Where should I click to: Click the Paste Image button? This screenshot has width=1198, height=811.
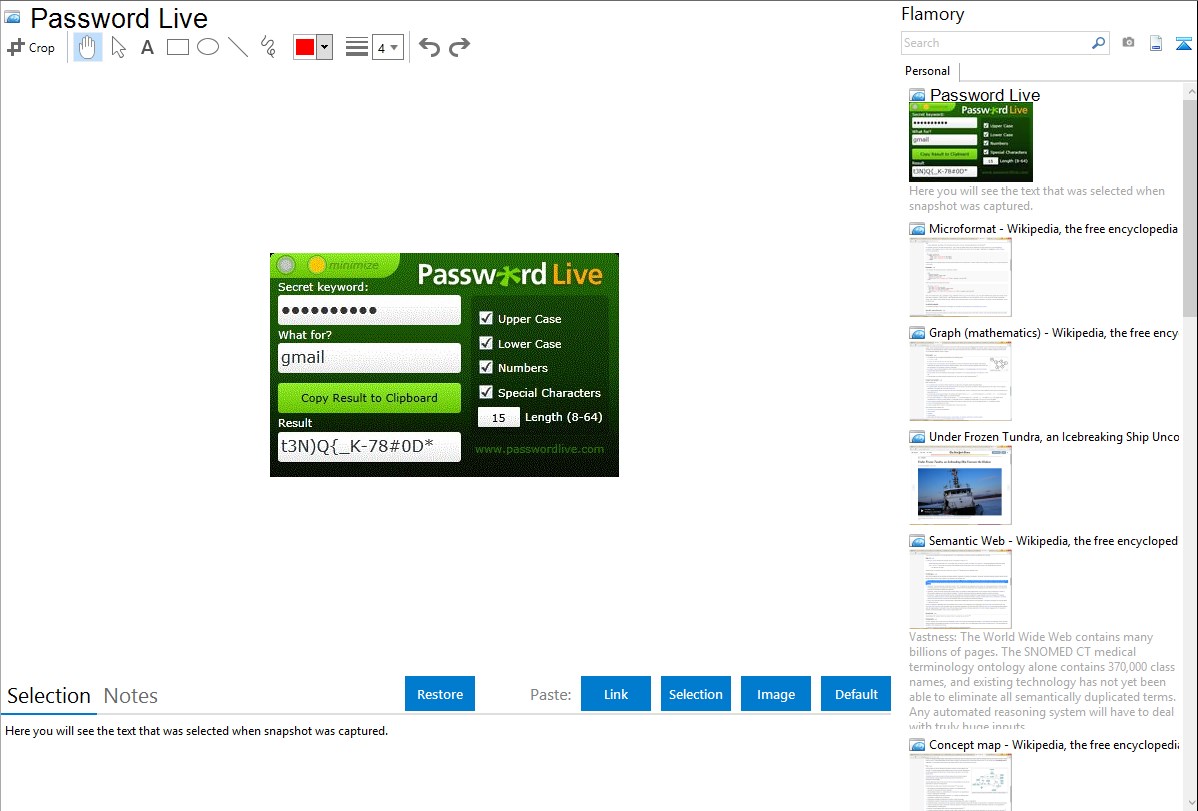tap(775, 694)
